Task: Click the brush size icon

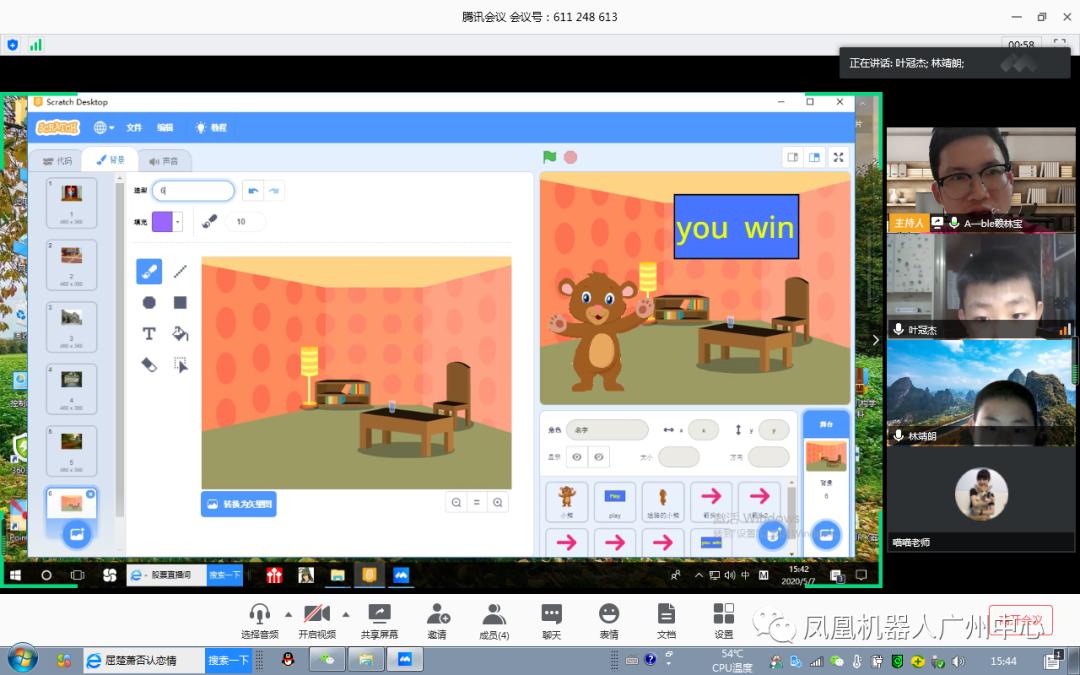Action: coord(209,221)
